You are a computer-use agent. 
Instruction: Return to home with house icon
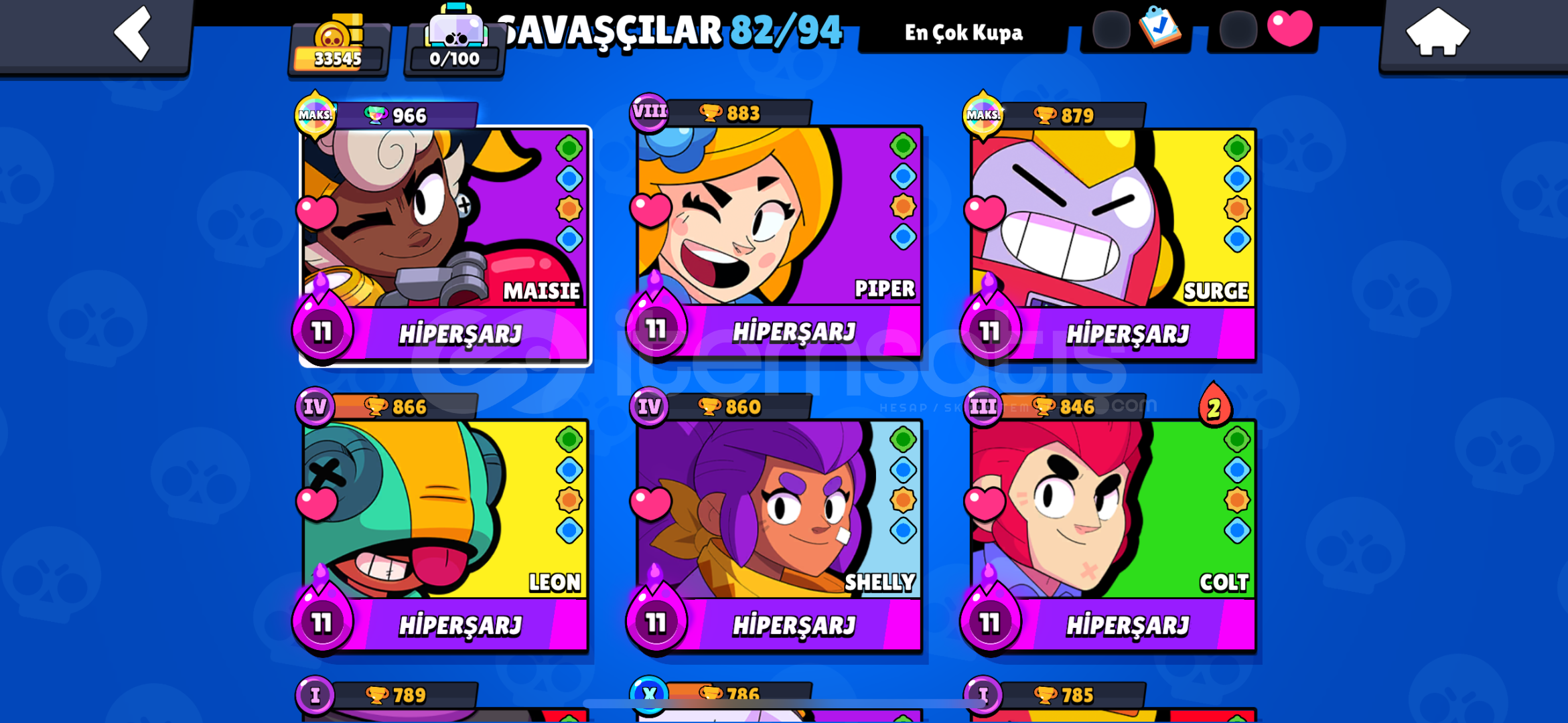pos(1437,31)
